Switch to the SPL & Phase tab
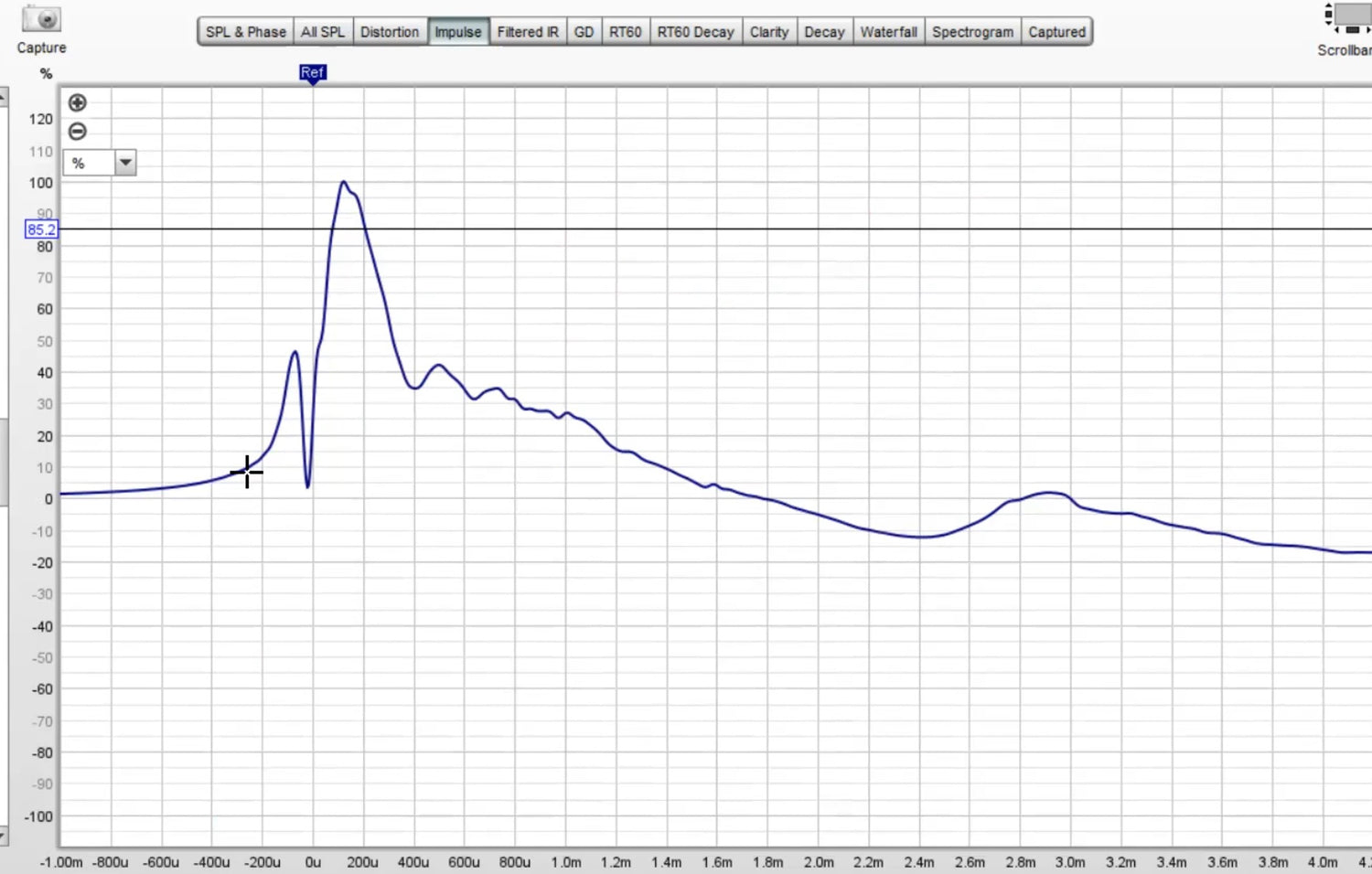 (x=245, y=32)
